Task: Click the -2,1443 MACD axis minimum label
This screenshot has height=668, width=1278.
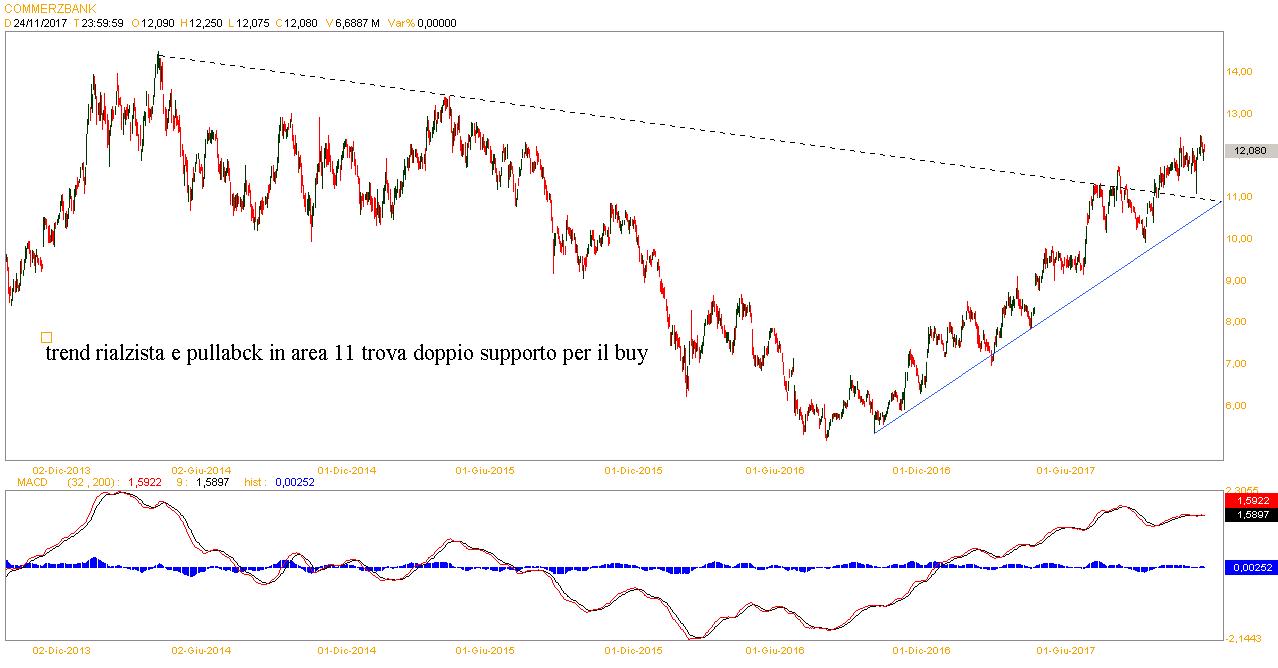Action: (1243, 638)
